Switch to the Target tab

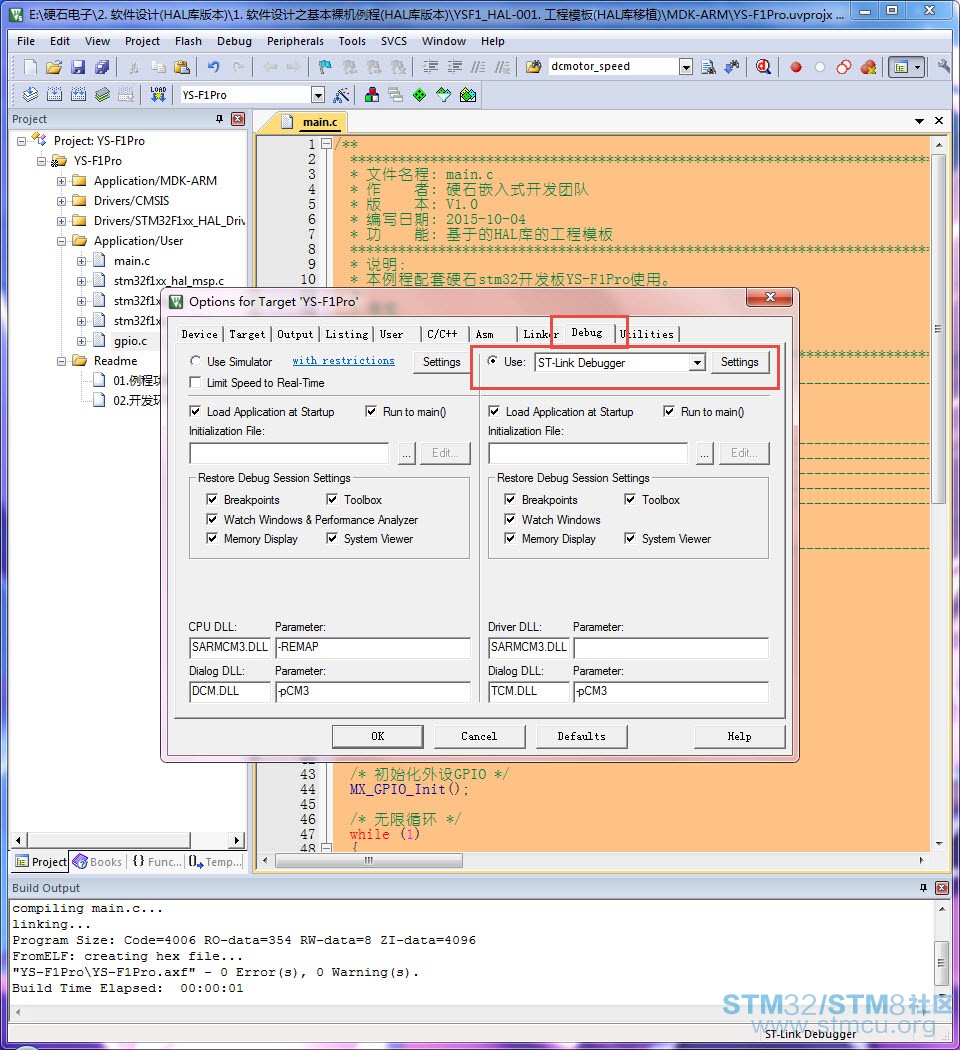point(247,334)
